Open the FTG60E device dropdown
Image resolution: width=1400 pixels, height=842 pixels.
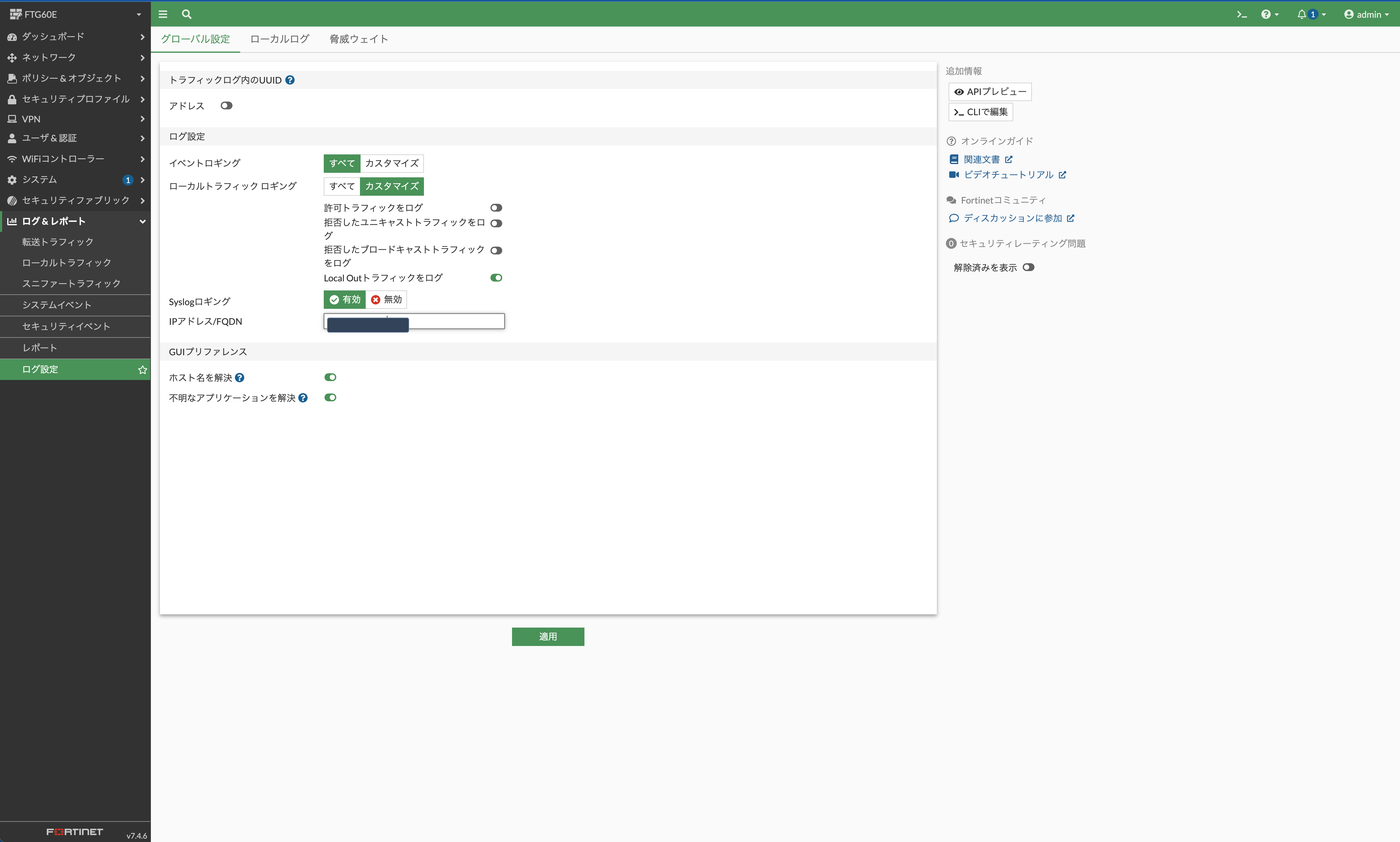coord(75,14)
